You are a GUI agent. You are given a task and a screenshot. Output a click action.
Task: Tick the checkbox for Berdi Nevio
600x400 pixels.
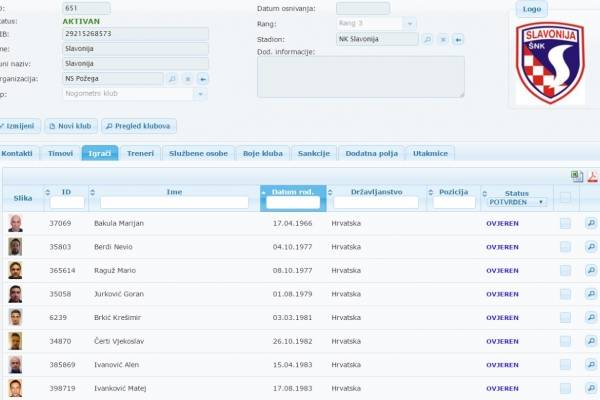pos(565,247)
